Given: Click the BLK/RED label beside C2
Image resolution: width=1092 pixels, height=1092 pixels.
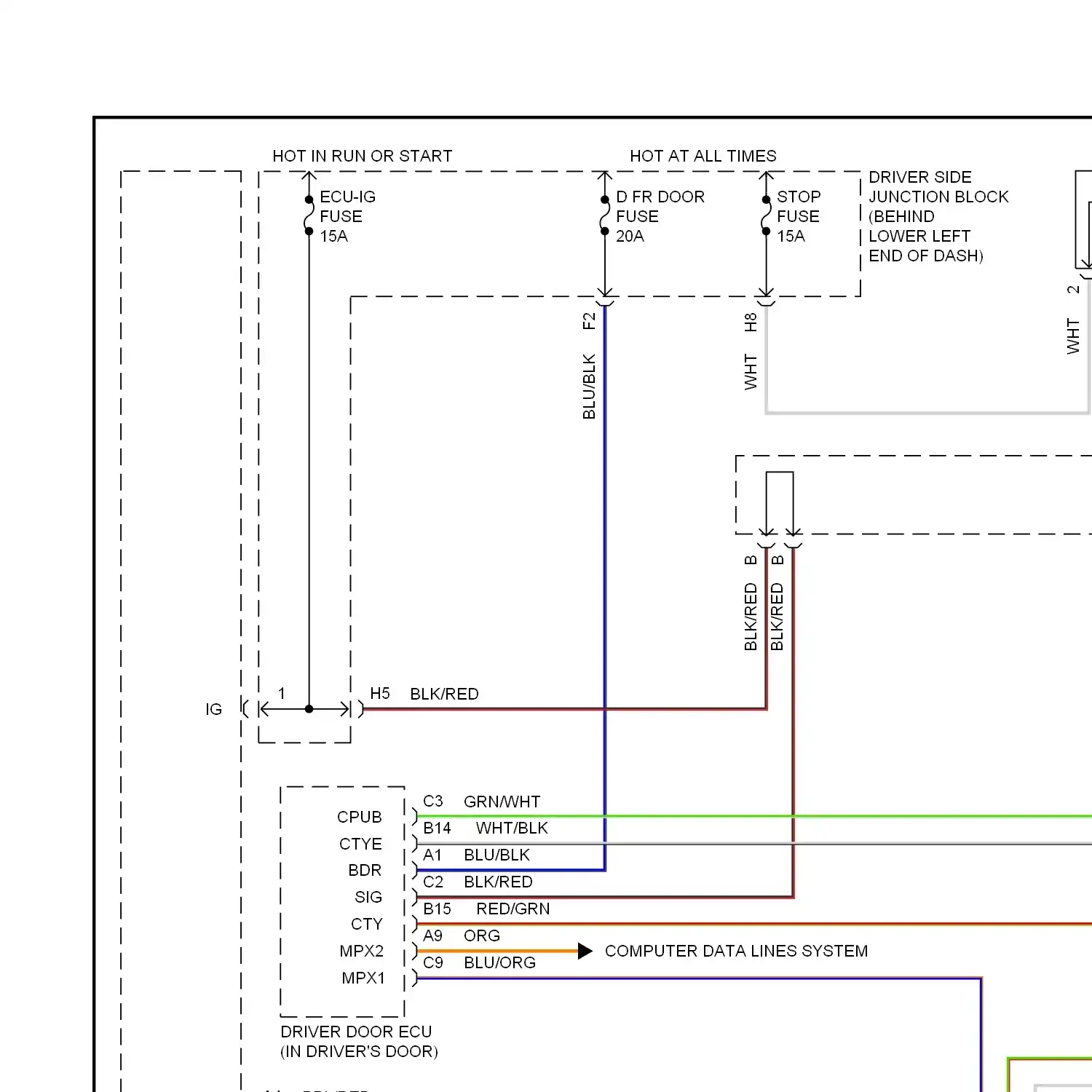Looking at the screenshot, I should (498, 882).
